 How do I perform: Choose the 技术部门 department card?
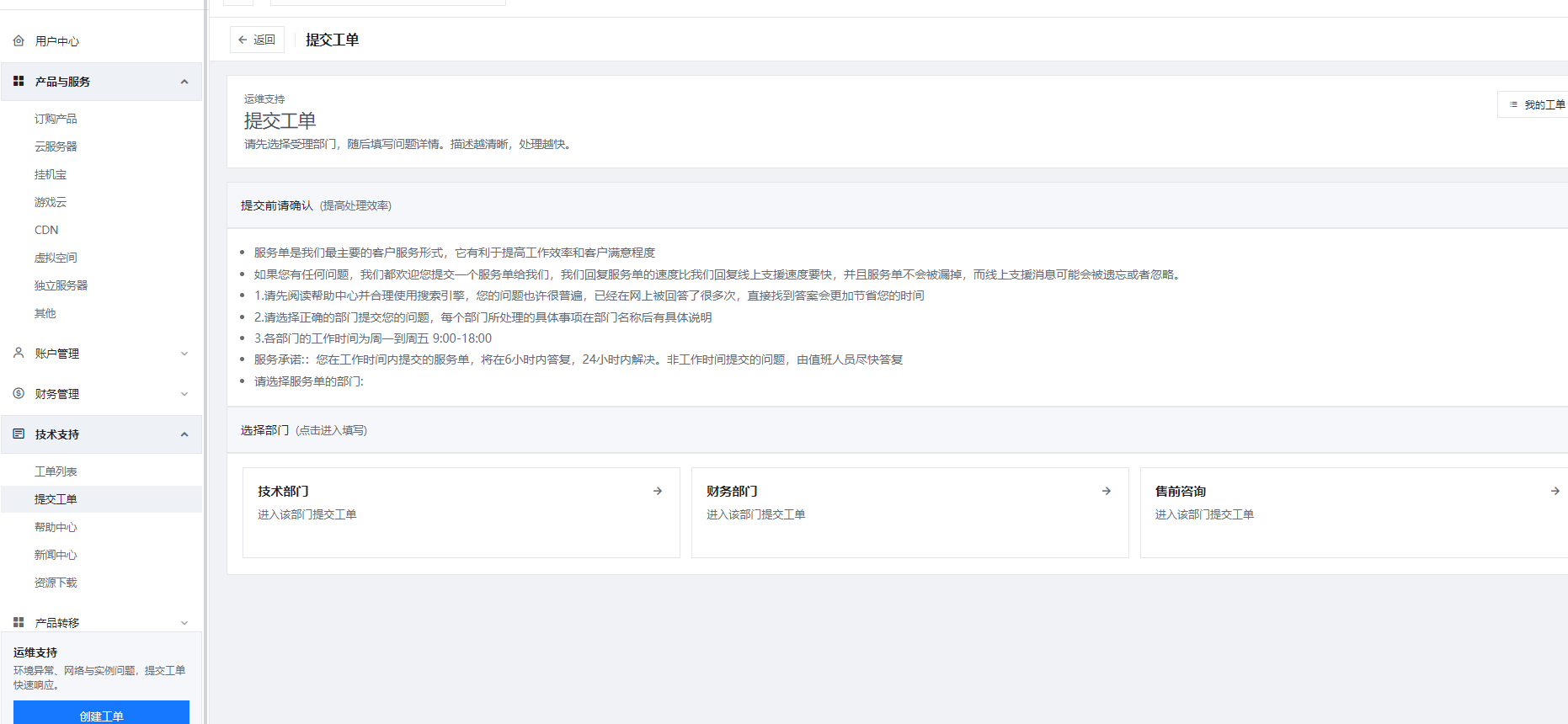click(461, 513)
